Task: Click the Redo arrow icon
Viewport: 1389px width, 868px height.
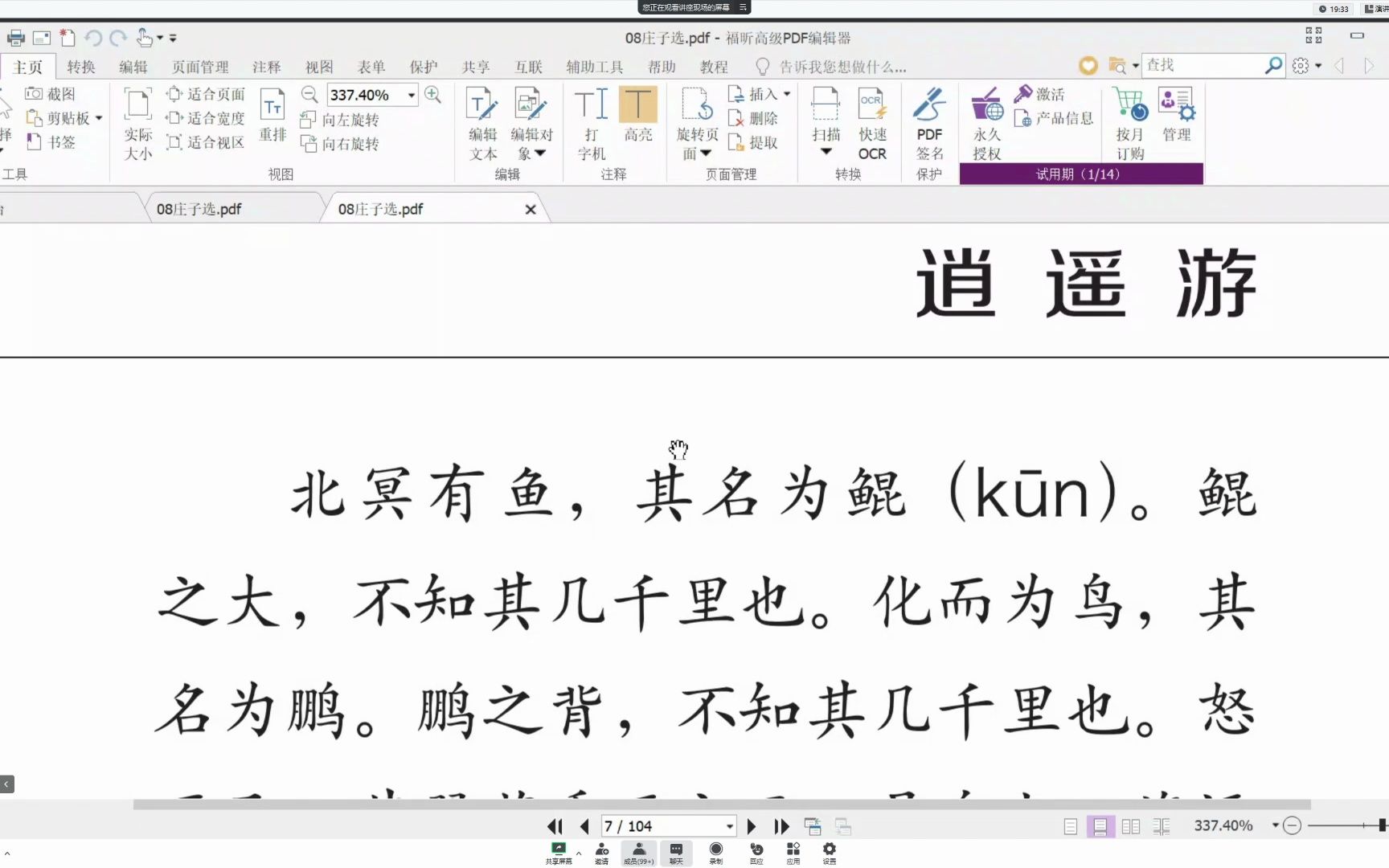Action: (118, 38)
